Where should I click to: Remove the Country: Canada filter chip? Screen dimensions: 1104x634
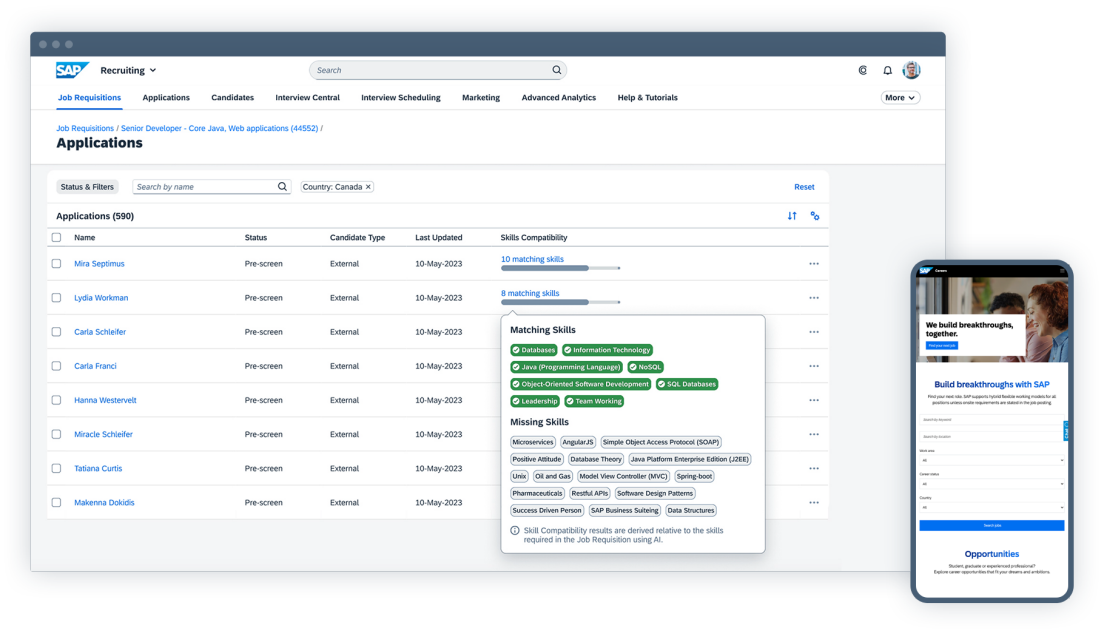point(367,186)
